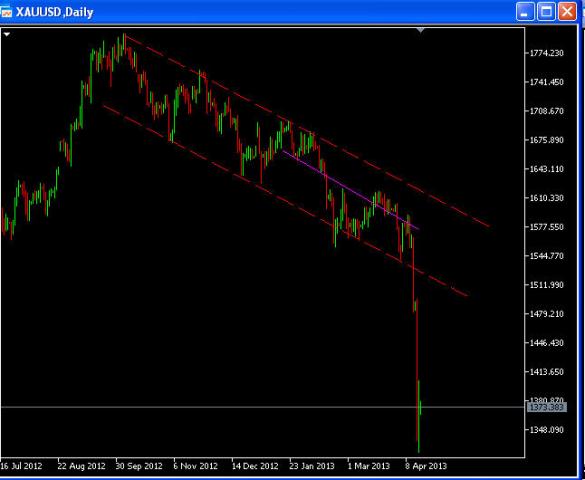Click the 1373.383 current price label
The image size is (585, 480).
[547, 407]
